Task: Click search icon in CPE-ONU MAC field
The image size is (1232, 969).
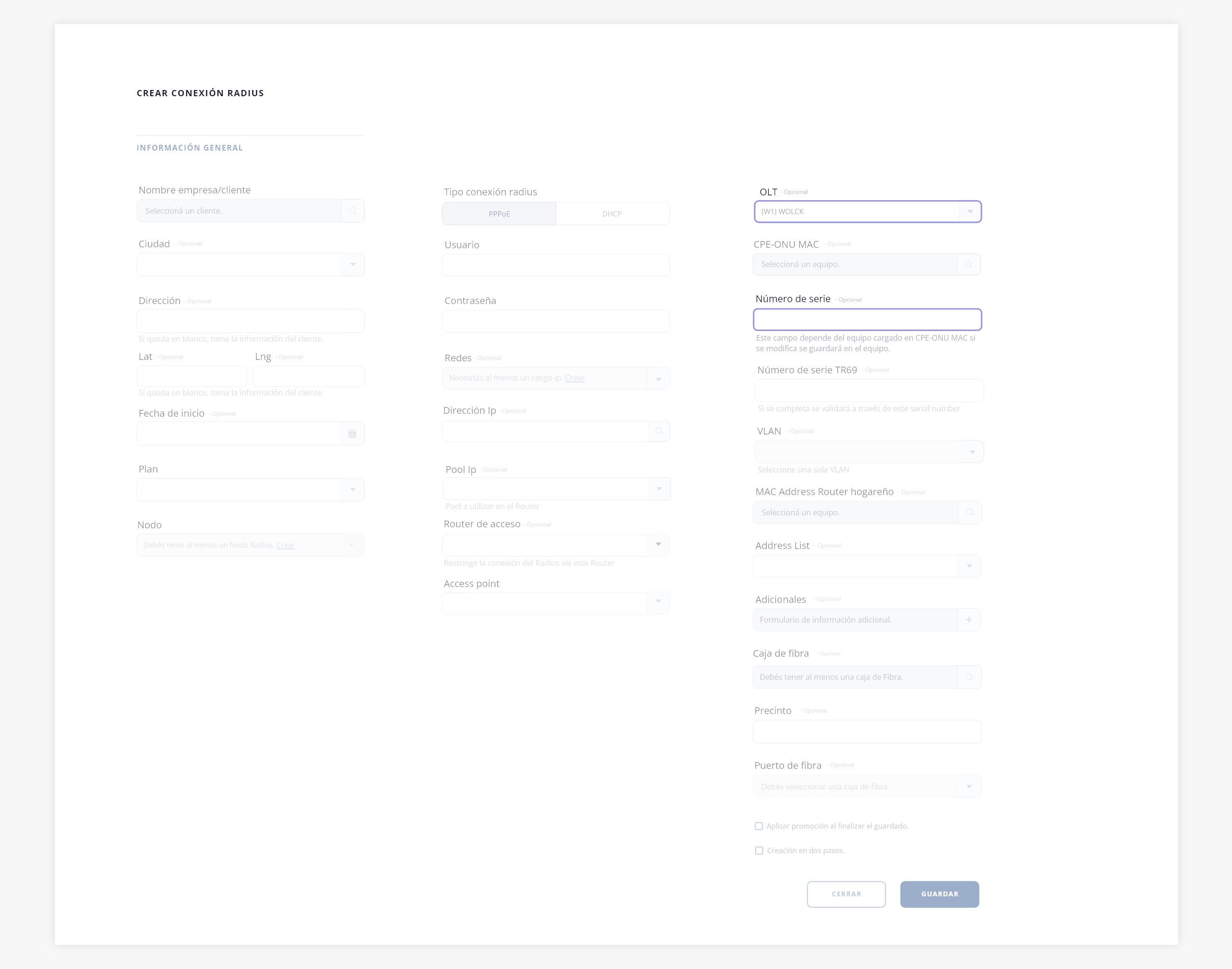Action: pos(968,264)
